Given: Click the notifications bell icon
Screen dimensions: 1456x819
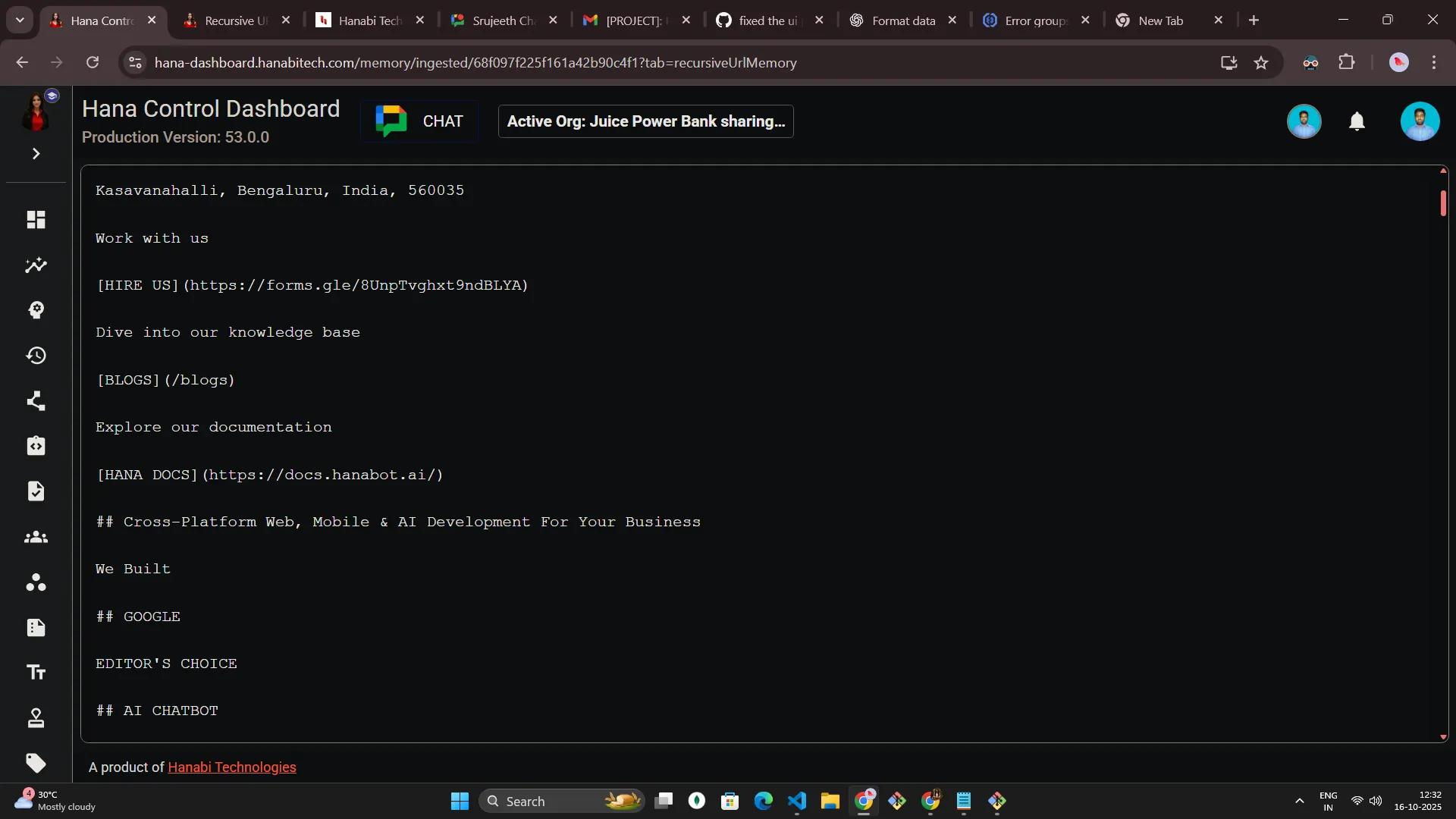Looking at the screenshot, I should [1357, 121].
